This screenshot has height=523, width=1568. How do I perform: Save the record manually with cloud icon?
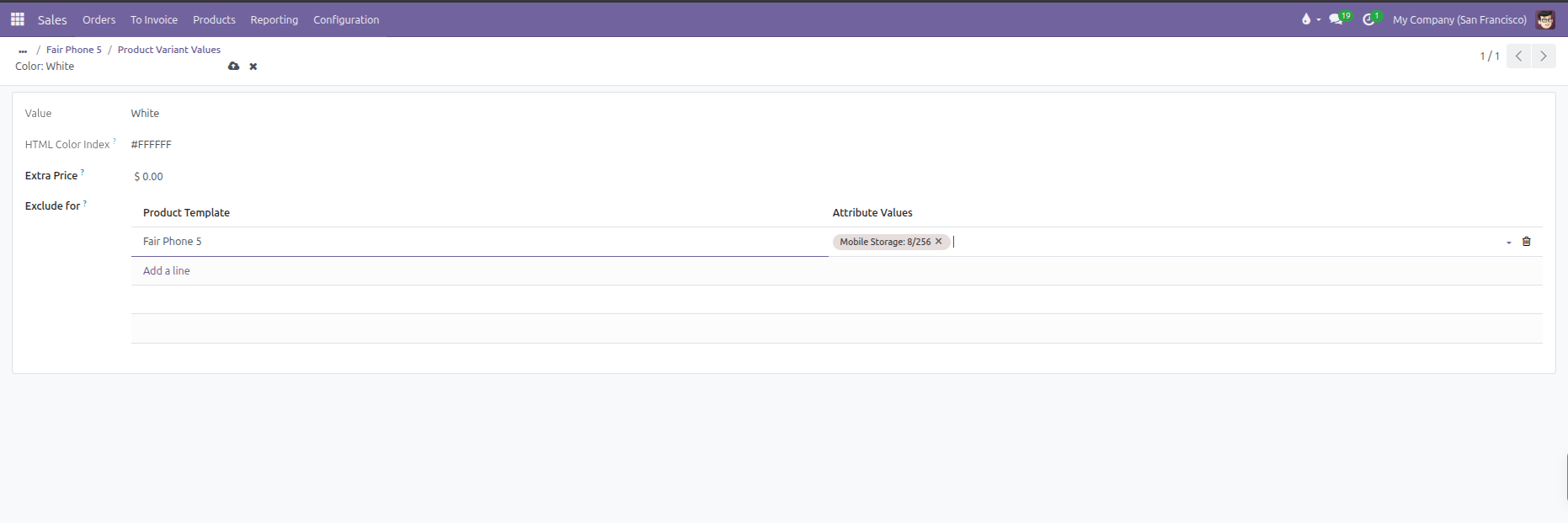233,66
